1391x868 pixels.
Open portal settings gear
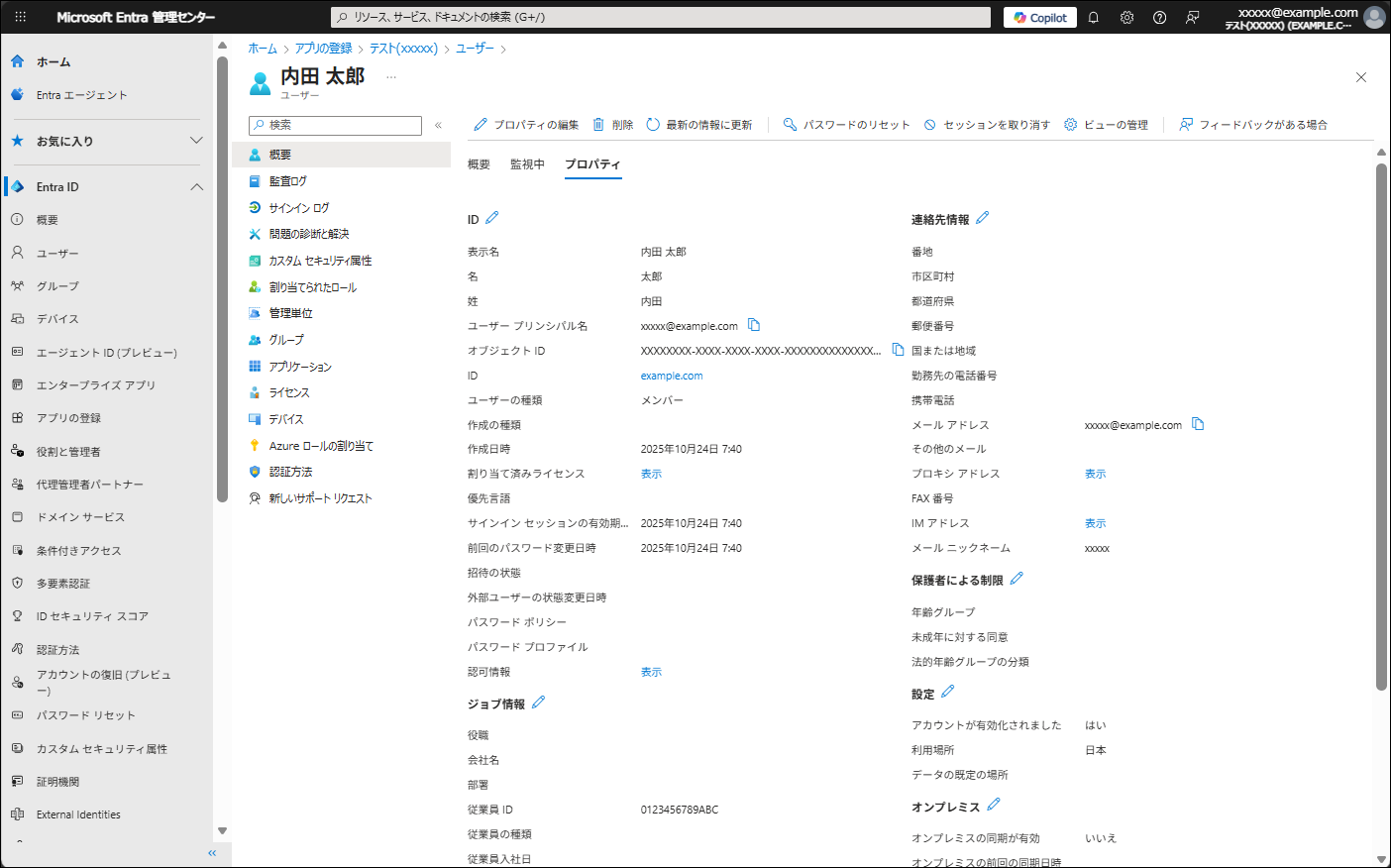click(1126, 18)
